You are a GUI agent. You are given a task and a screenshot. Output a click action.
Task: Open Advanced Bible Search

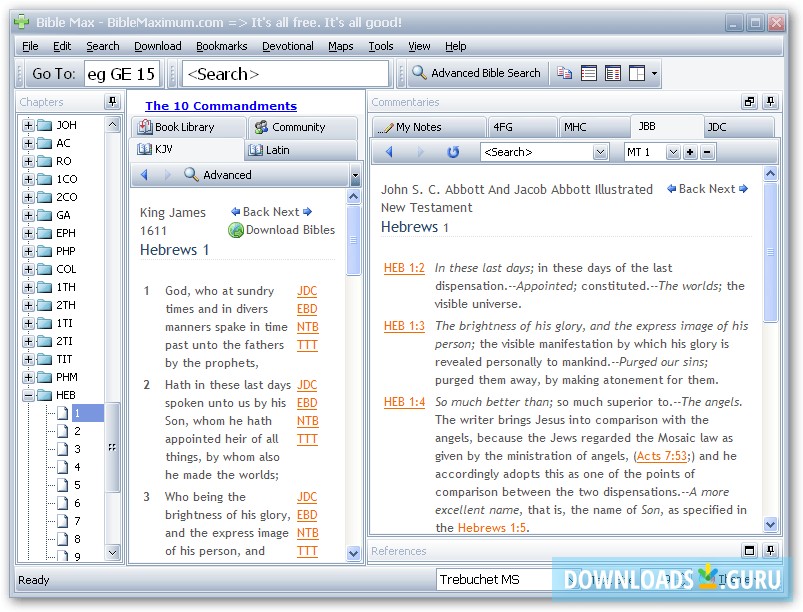[x=476, y=73]
